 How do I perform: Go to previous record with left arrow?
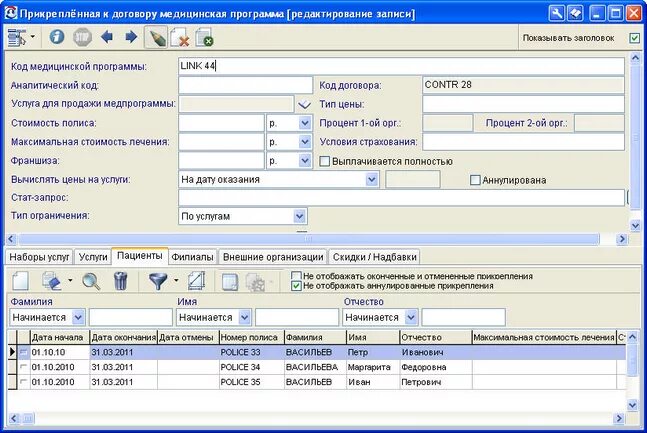pos(107,37)
